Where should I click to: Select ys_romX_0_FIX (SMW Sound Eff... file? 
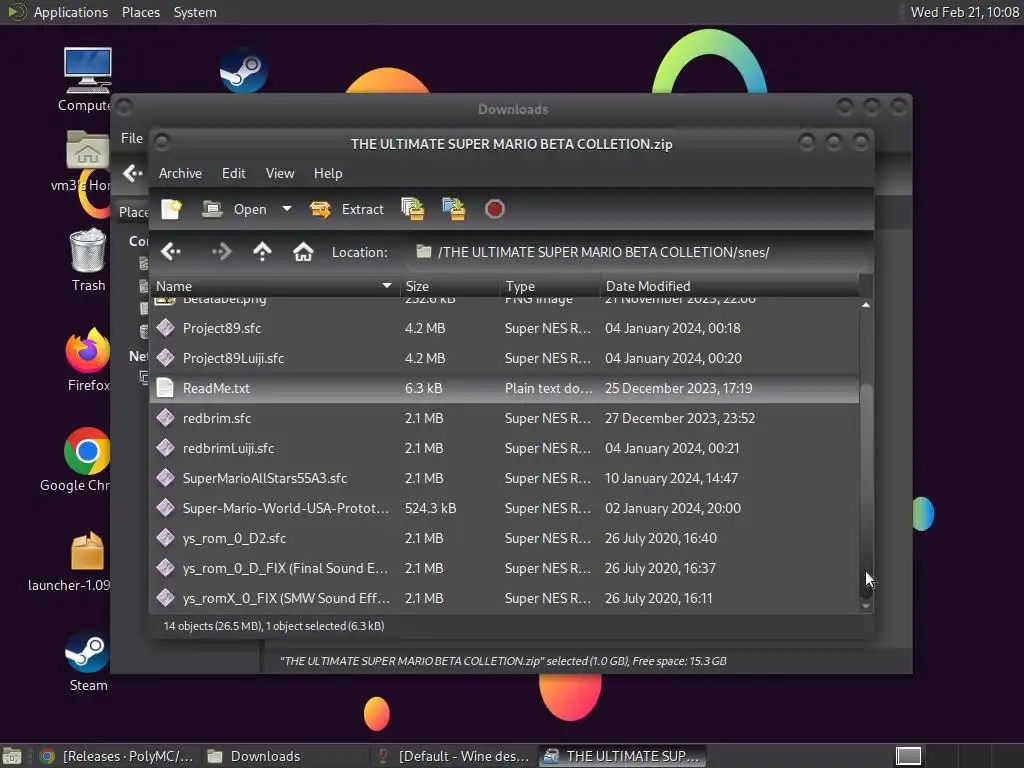pyautogui.click(x=504, y=598)
